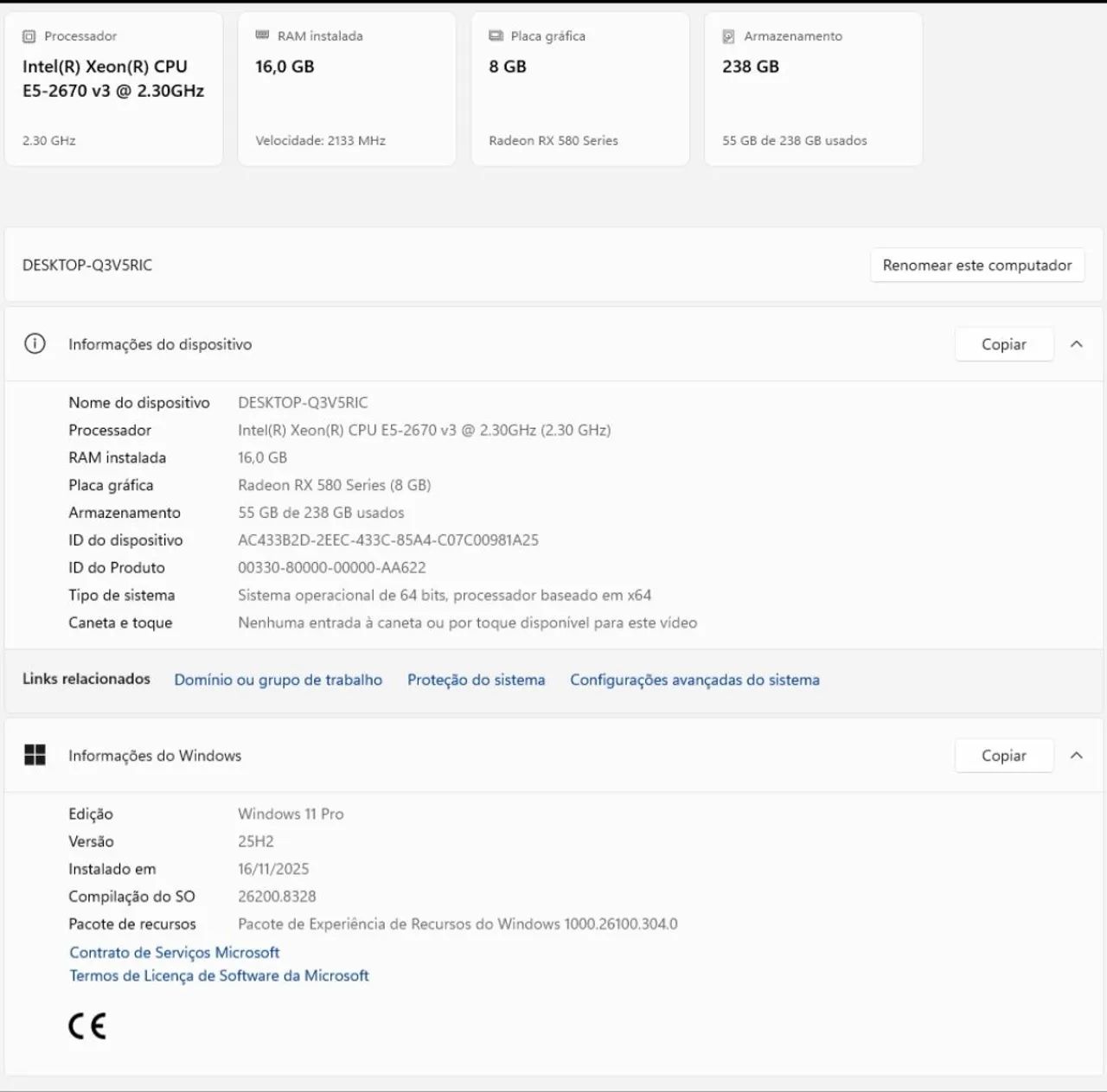The width and height of the screenshot is (1107, 1092).
Task: Select the Xeon E5-2670 v3 name in the top Processador card
Action: pyautogui.click(x=113, y=79)
